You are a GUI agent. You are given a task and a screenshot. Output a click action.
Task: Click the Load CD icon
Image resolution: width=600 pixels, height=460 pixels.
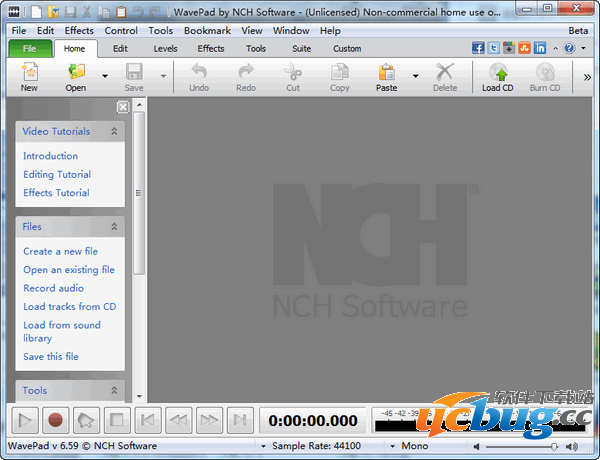(x=497, y=74)
